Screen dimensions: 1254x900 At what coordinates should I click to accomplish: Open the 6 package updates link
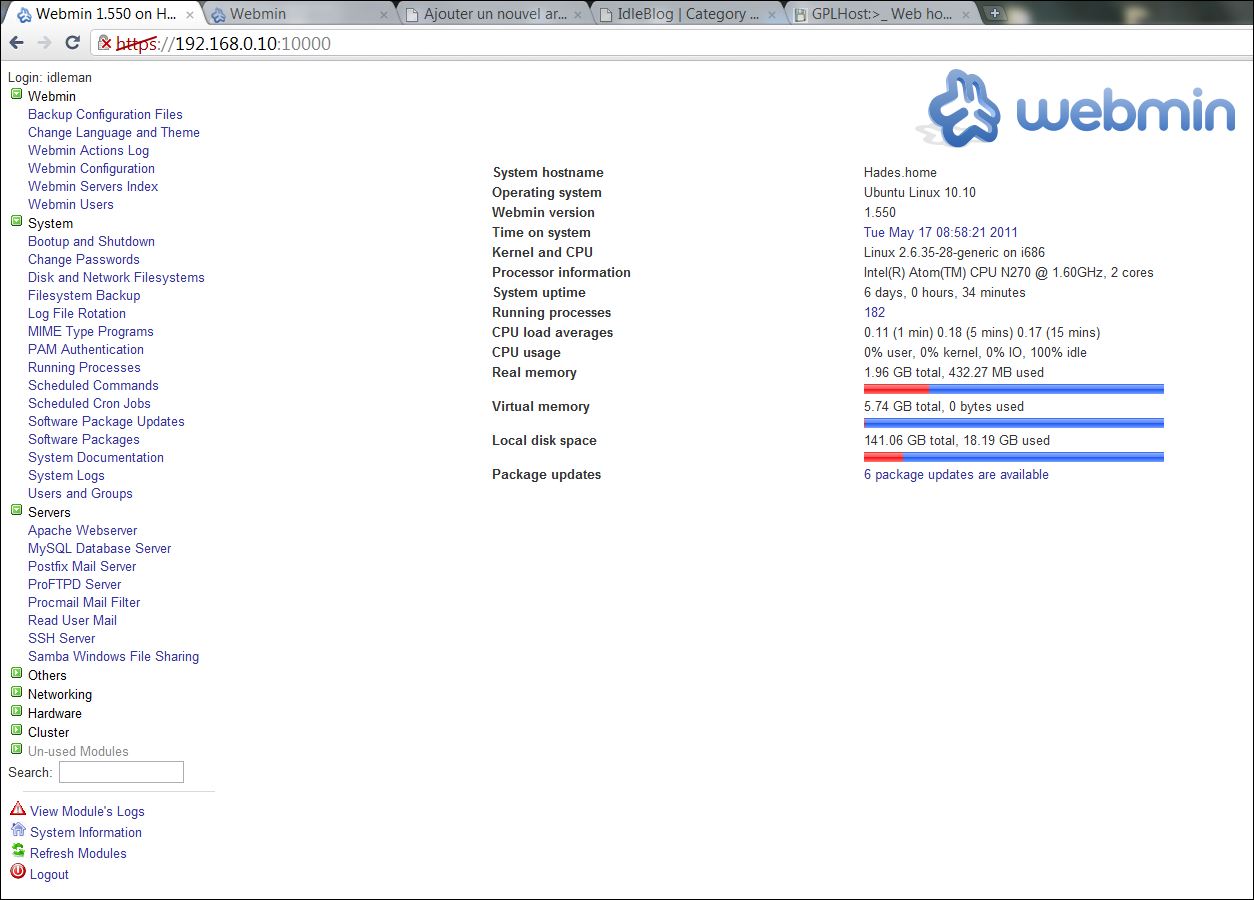point(956,474)
